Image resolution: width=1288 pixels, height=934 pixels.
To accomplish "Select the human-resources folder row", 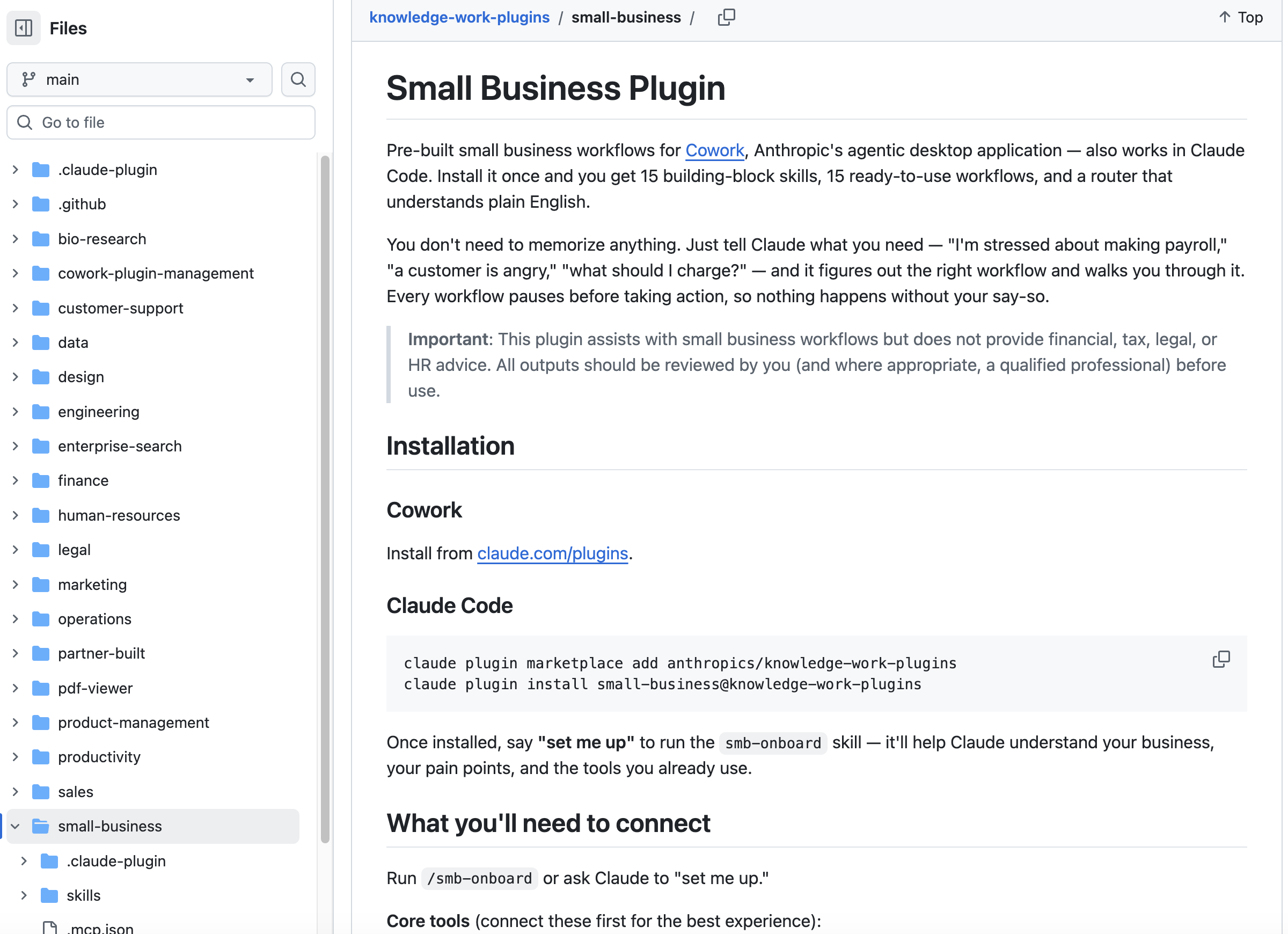I will click(x=153, y=516).
